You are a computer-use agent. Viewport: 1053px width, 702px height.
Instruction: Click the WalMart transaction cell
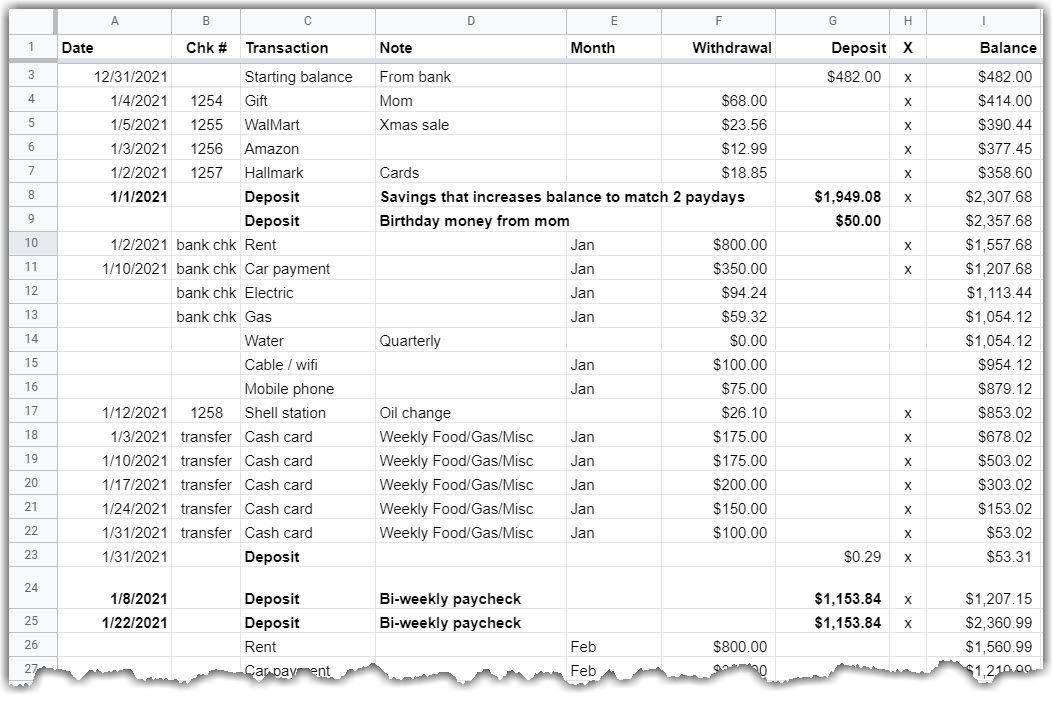tap(272, 125)
